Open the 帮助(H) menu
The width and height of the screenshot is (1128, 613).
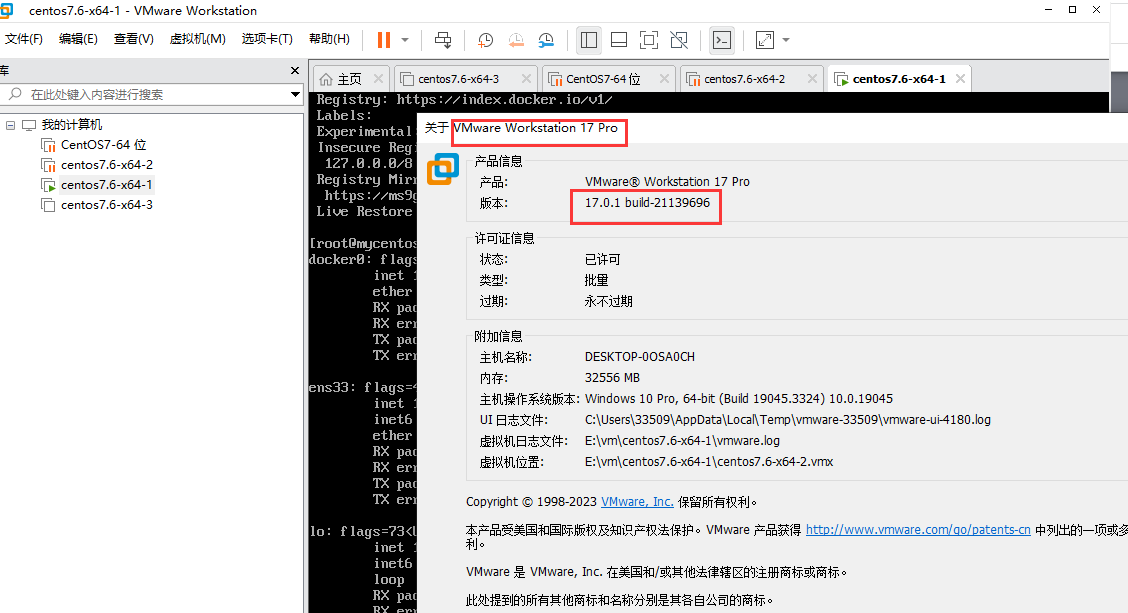(x=329, y=39)
